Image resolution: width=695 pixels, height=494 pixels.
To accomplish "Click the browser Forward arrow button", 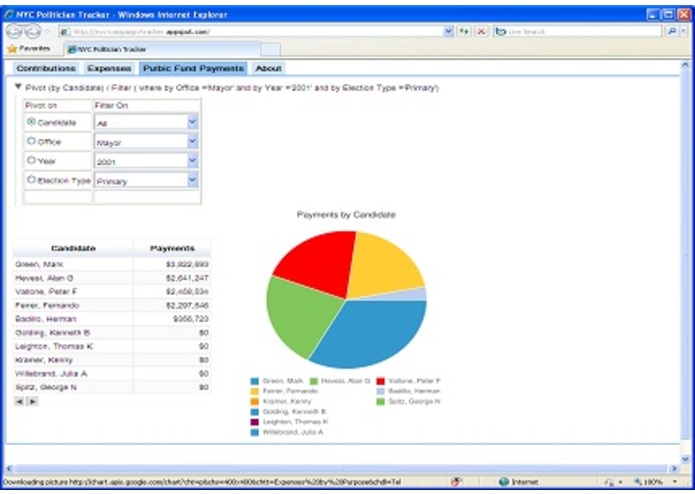I will coord(33,31).
